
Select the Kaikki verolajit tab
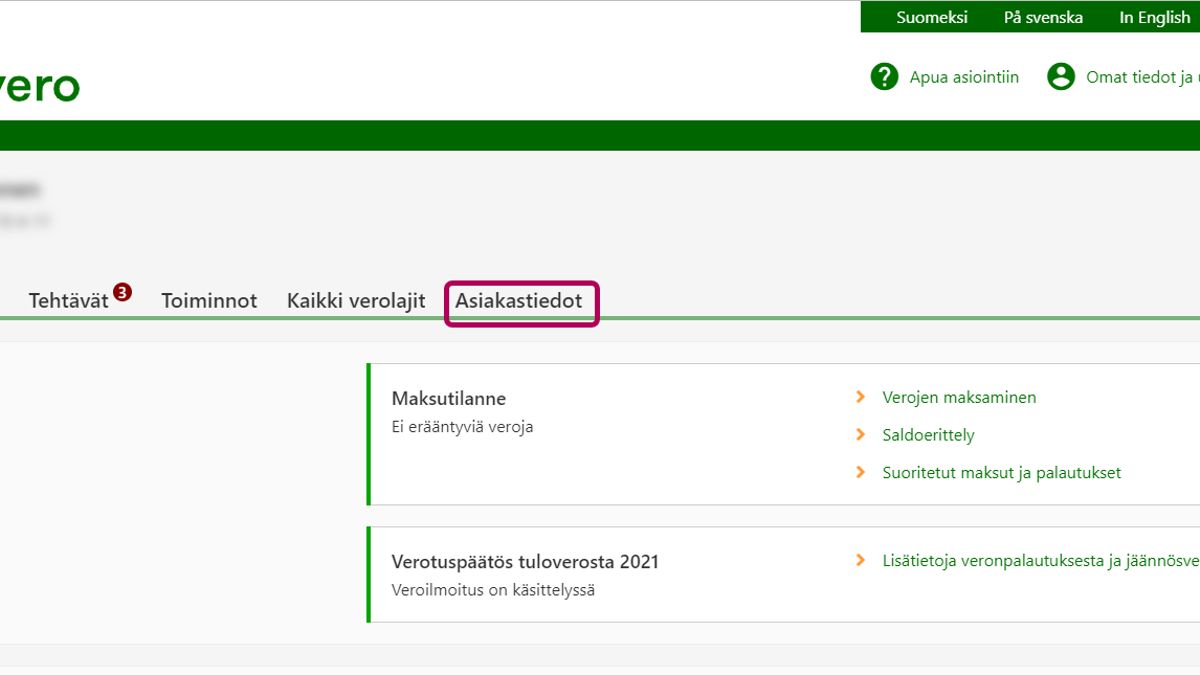coord(356,301)
